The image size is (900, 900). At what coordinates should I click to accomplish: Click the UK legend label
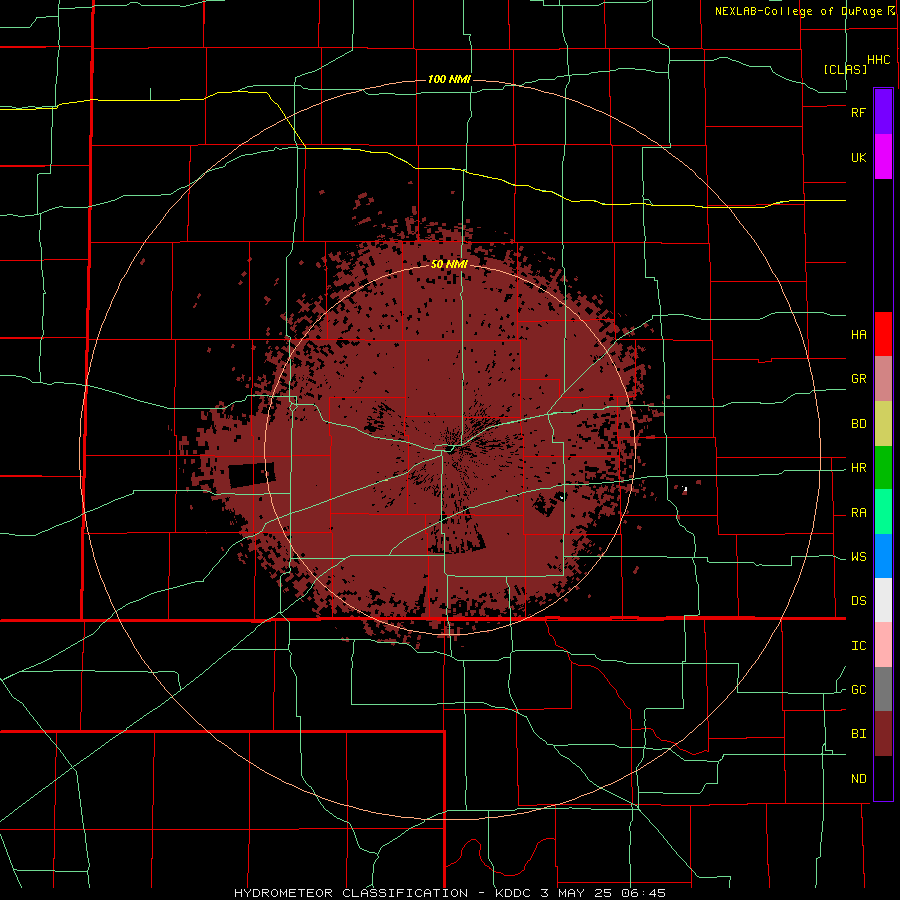coord(858,158)
